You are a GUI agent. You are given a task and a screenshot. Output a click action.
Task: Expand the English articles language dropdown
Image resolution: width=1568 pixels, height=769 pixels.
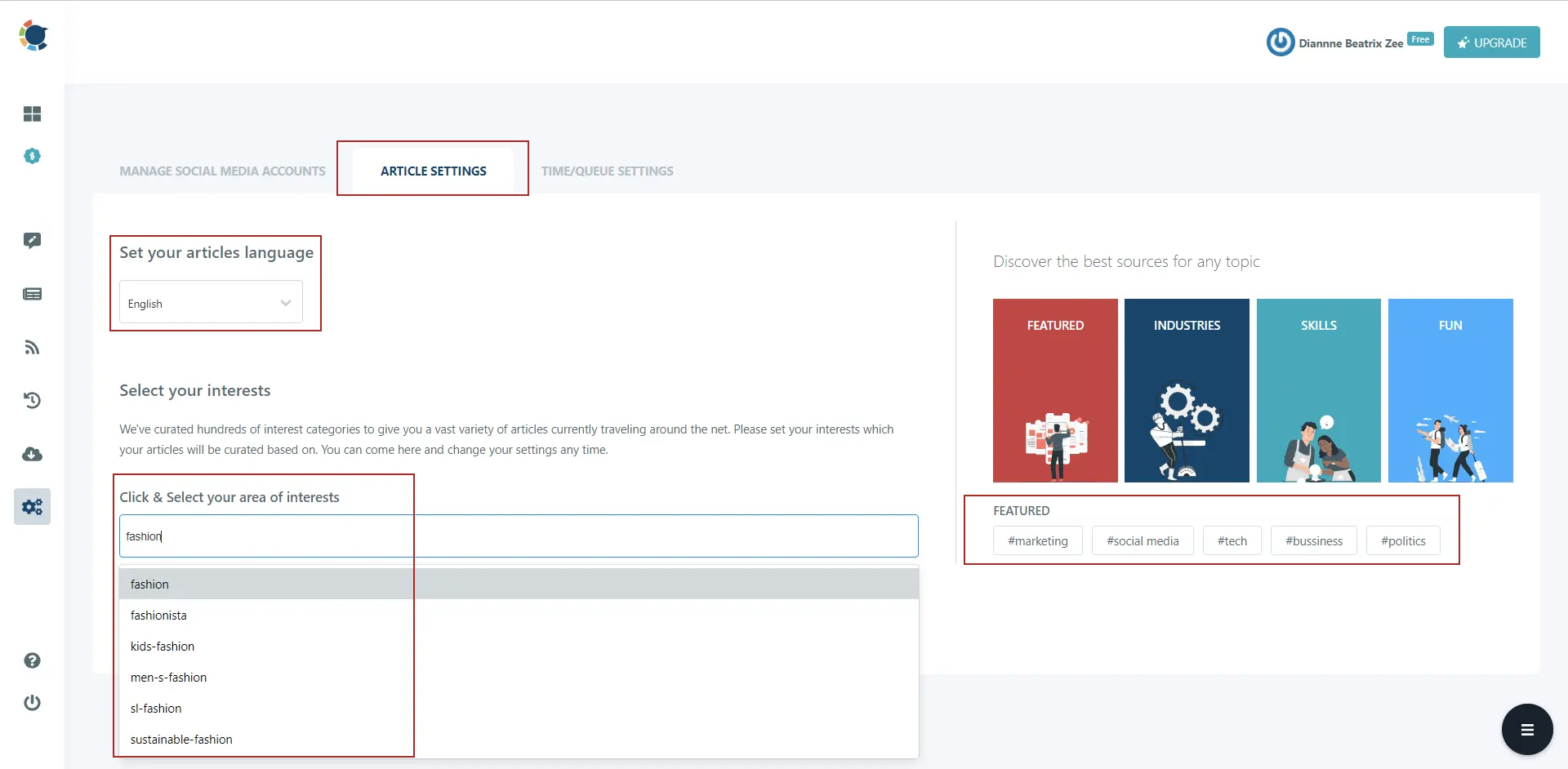(x=210, y=302)
